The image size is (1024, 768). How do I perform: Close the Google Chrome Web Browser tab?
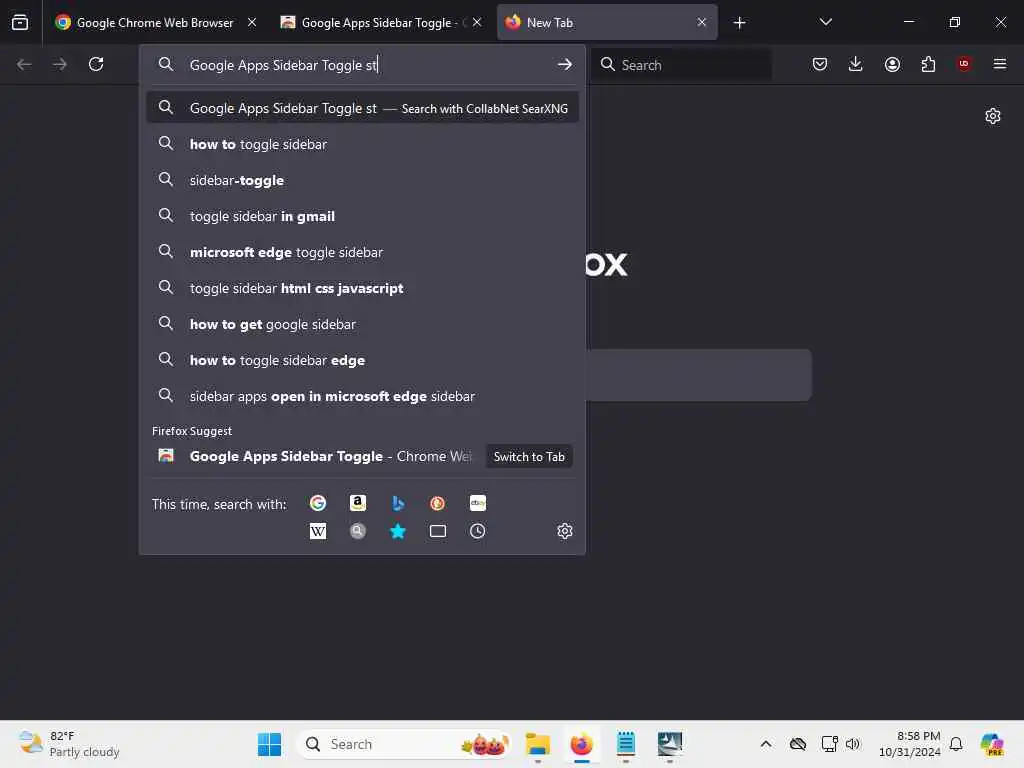[x=252, y=23]
